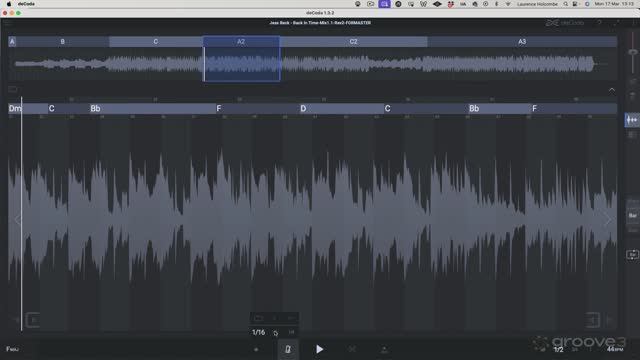Image resolution: width=640 pixels, height=360 pixels.
Task: Collapse the overview with the chevron-up arrow
Action: (611, 90)
